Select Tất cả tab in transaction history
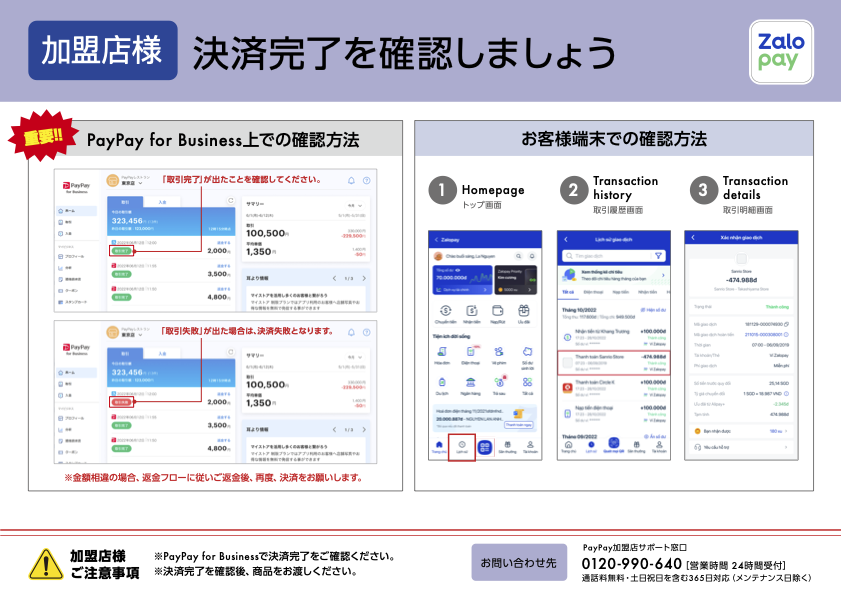The width and height of the screenshot is (841, 595). 567,292
